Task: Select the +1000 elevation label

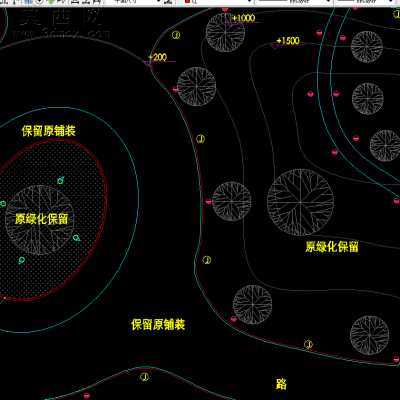Action: click(x=244, y=18)
